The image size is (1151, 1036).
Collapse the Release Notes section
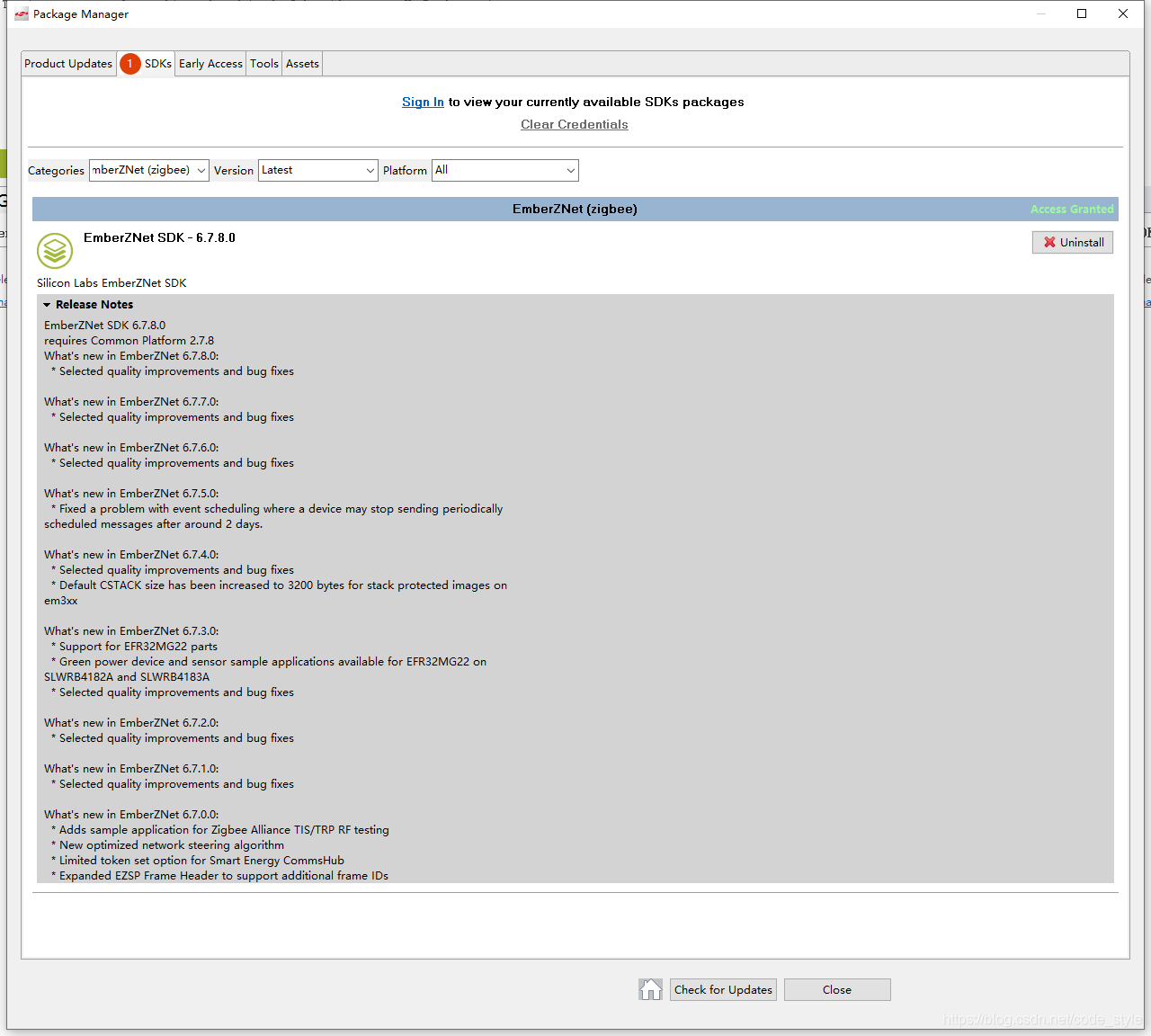[48, 305]
